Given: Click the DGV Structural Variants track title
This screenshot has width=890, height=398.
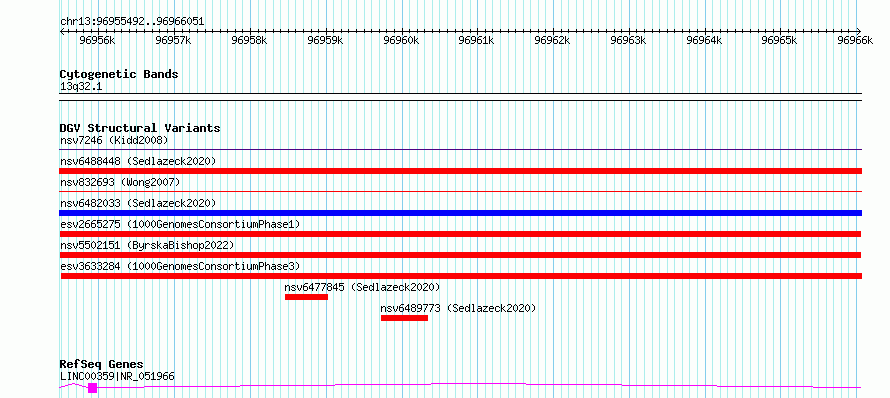Looking at the screenshot, I should point(140,128).
